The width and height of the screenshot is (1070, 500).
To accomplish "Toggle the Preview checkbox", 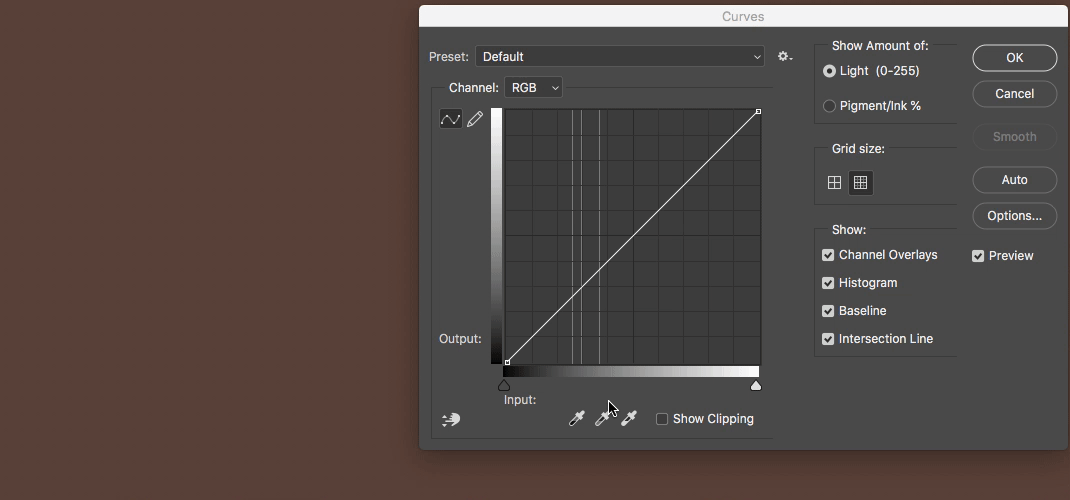I will tap(978, 256).
